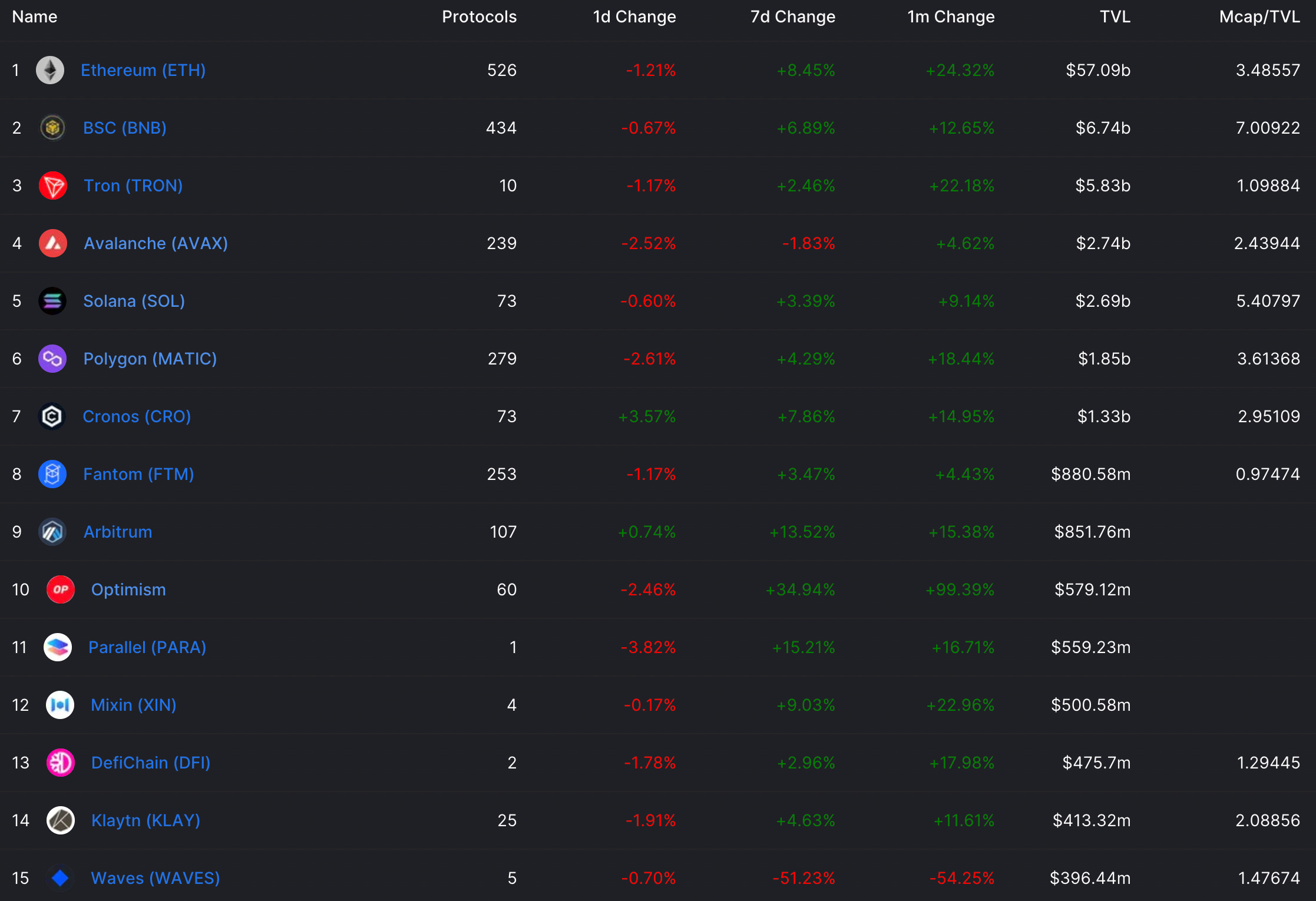The width and height of the screenshot is (1316, 901).
Task: Open the Mixin (XIN) link
Action: (134, 705)
